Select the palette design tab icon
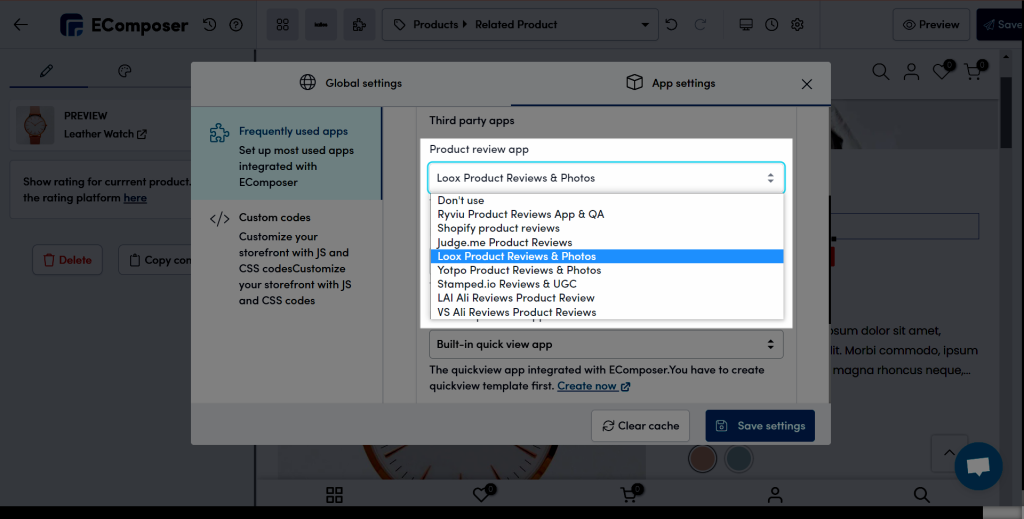 125,71
